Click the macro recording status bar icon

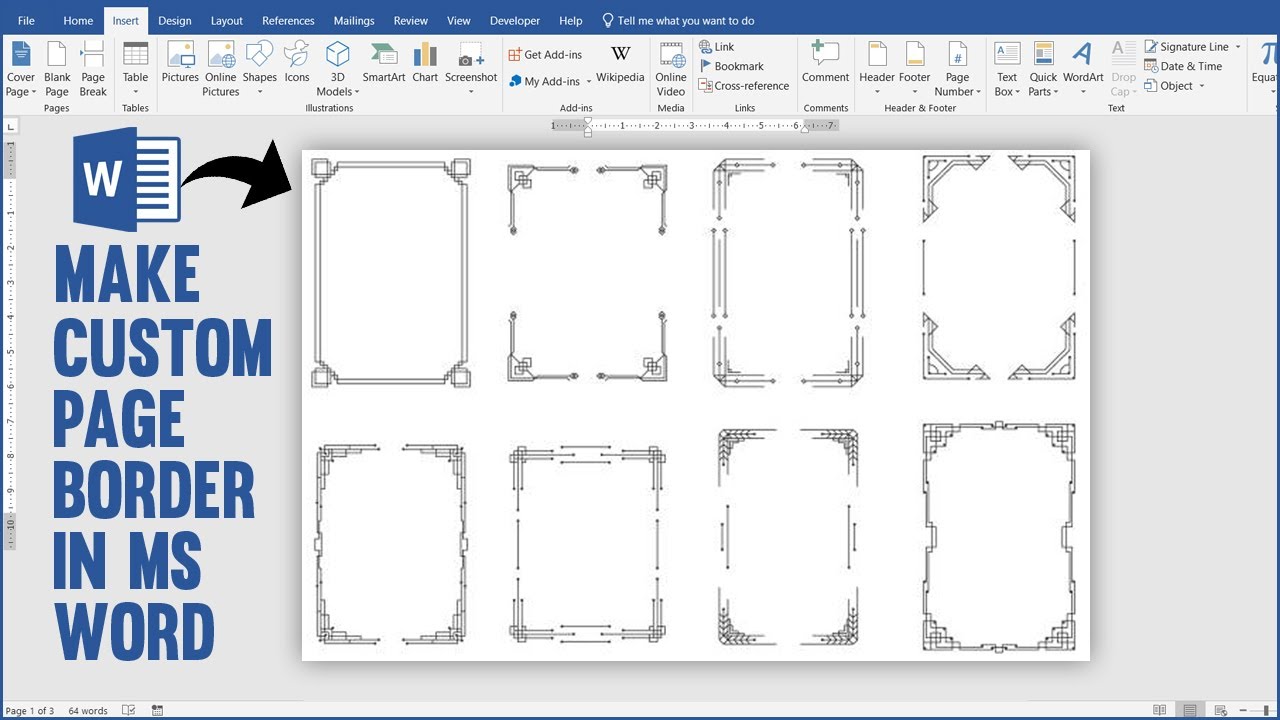pyautogui.click(x=157, y=711)
